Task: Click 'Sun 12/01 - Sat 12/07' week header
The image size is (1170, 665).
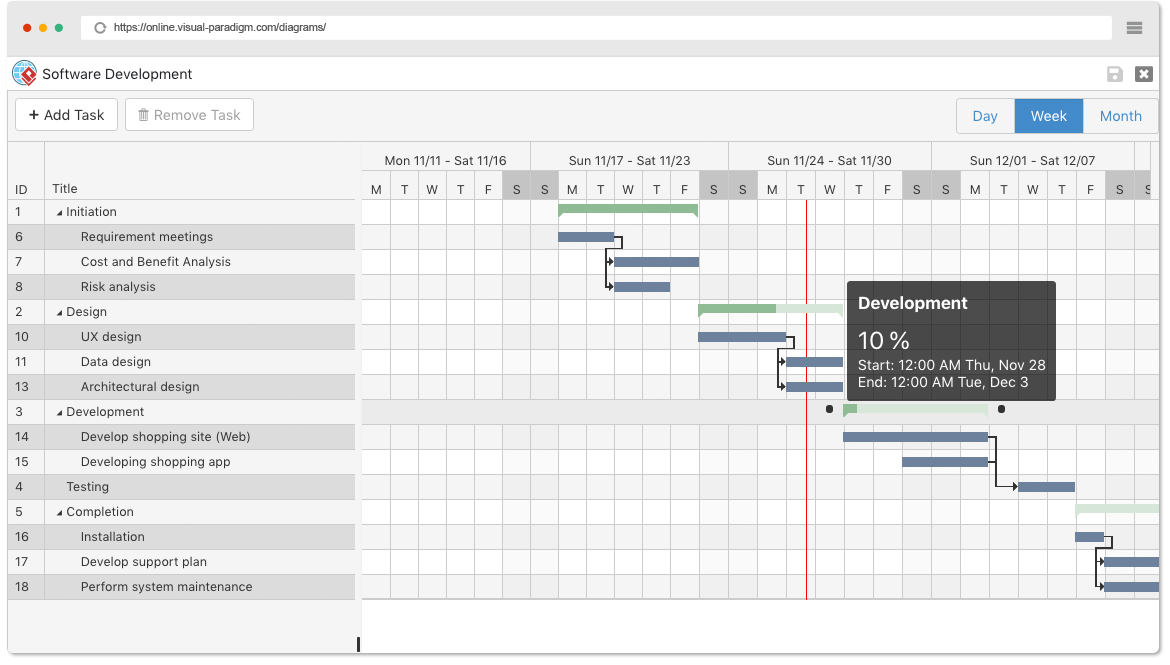Action: coord(1032,160)
